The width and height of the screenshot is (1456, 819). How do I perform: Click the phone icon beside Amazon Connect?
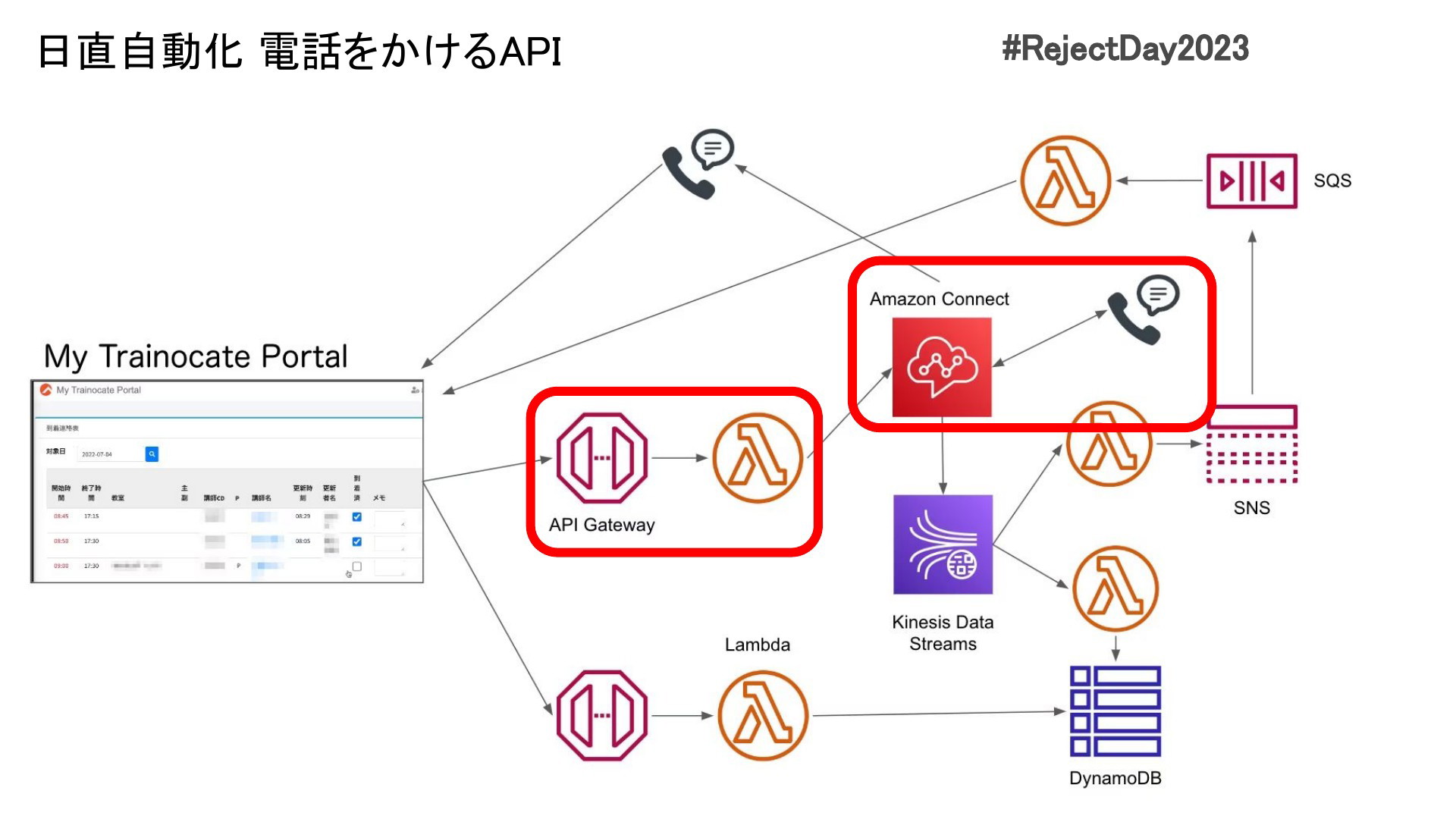click(x=1144, y=309)
